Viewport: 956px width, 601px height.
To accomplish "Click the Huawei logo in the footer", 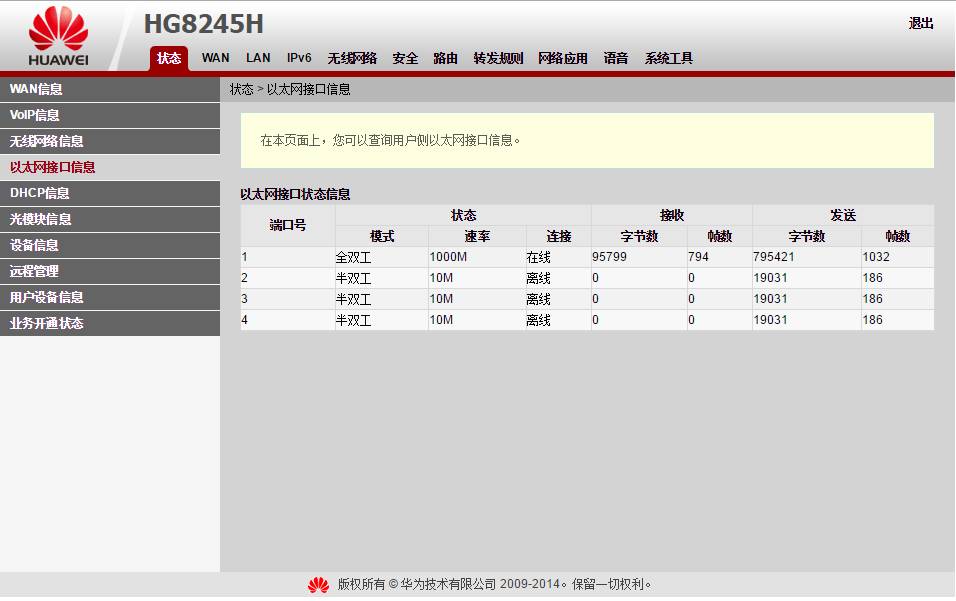I will pyautogui.click(x=317, y=584).
